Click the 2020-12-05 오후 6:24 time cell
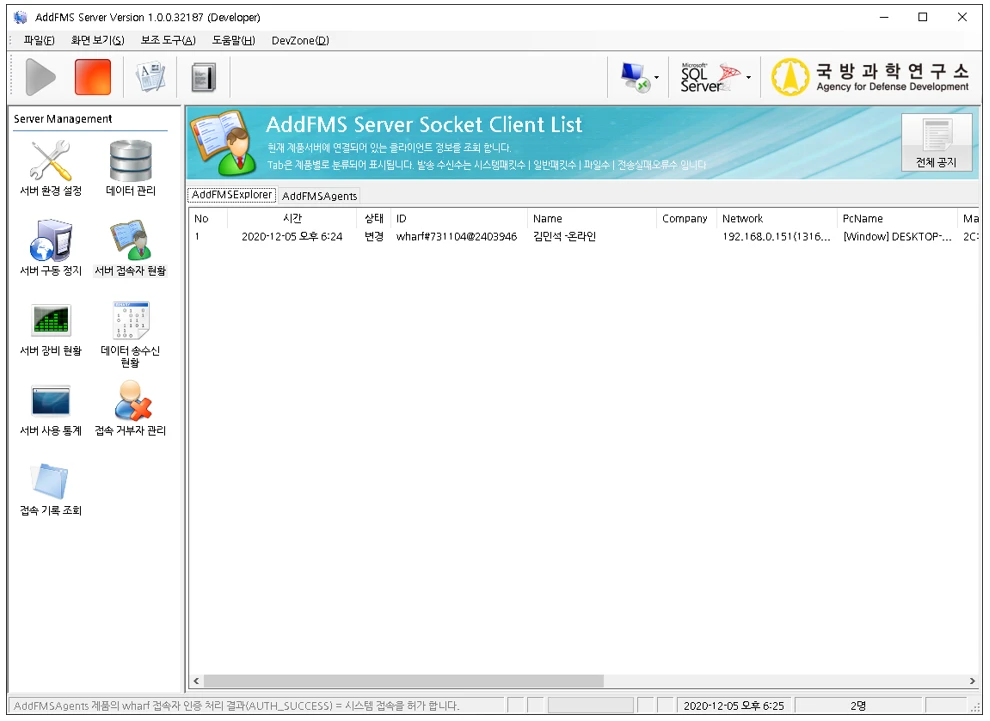Viewport: 990px width, 721px height. coord(292,237)
